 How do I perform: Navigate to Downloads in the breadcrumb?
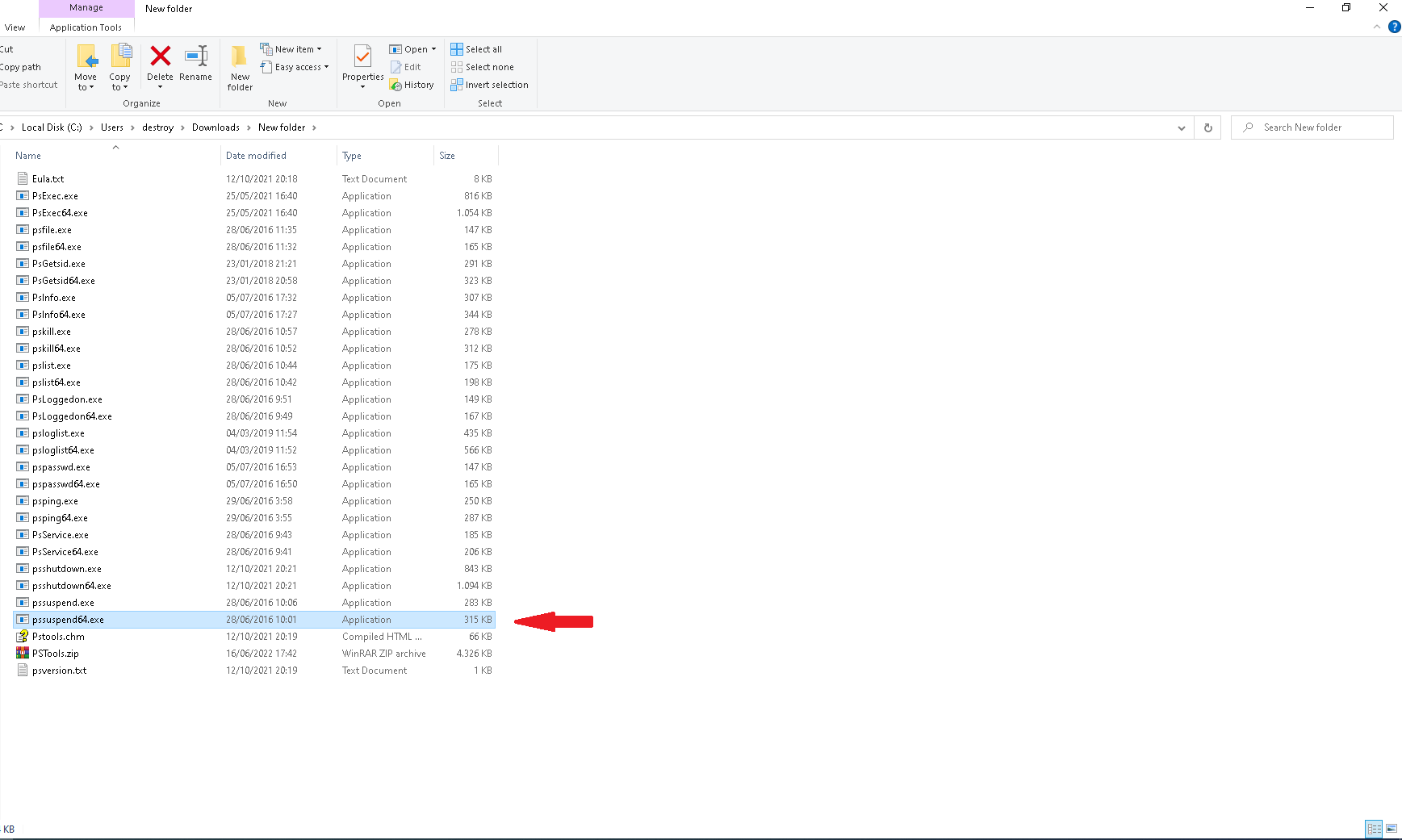tap(216, 127)
